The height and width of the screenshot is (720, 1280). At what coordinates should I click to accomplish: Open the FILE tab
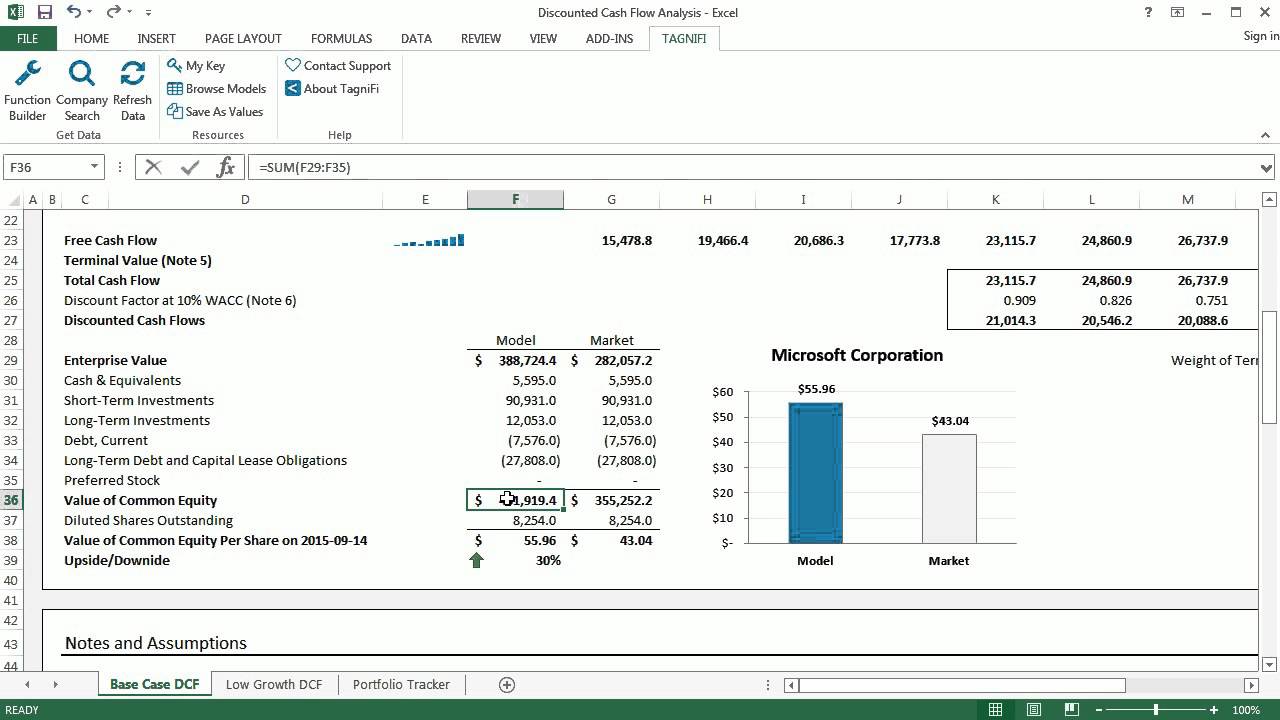click(x=28, y=38)
